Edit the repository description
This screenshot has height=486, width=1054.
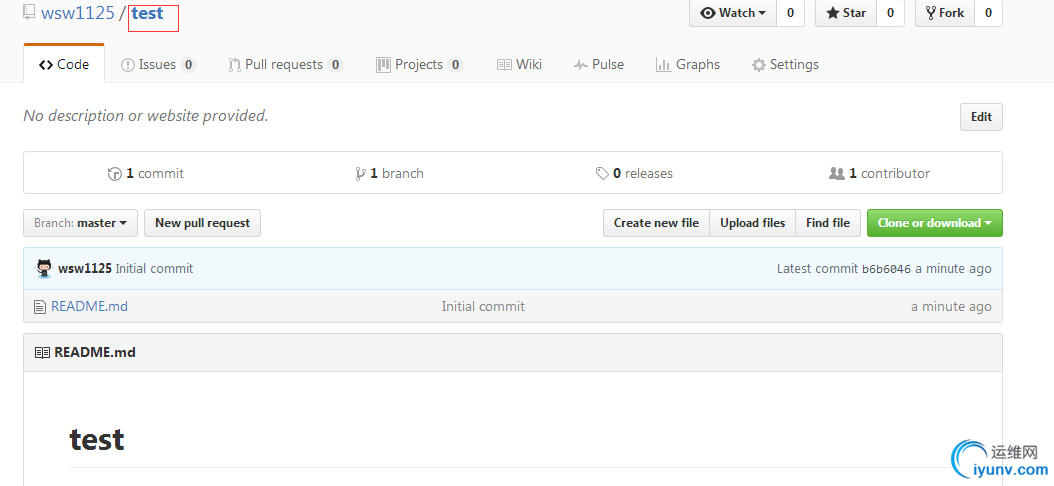tap(981, 117)
